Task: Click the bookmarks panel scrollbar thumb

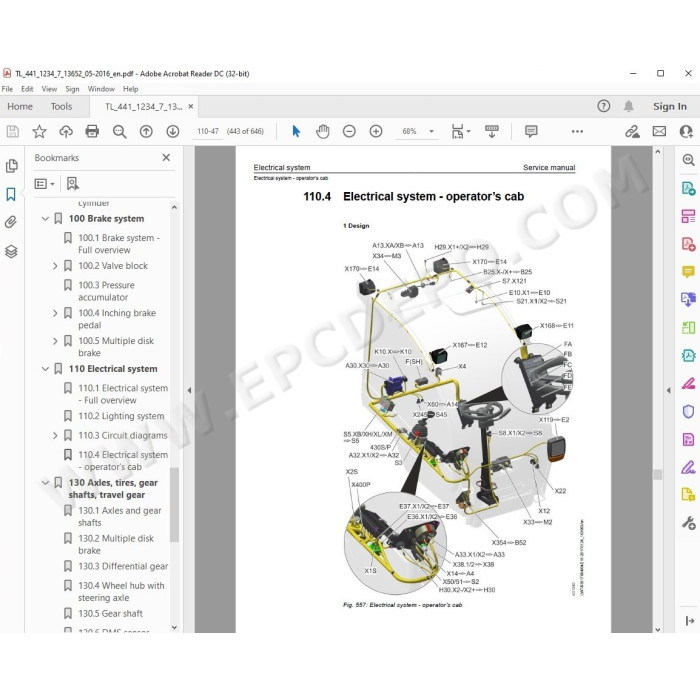Action: 175,504
